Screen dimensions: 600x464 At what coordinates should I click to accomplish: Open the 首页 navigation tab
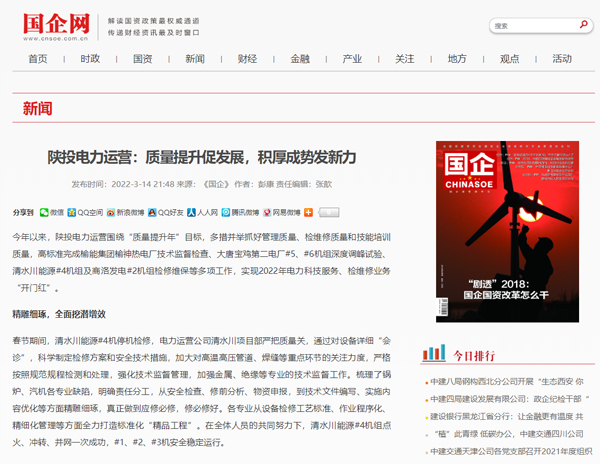click(38, 59)
